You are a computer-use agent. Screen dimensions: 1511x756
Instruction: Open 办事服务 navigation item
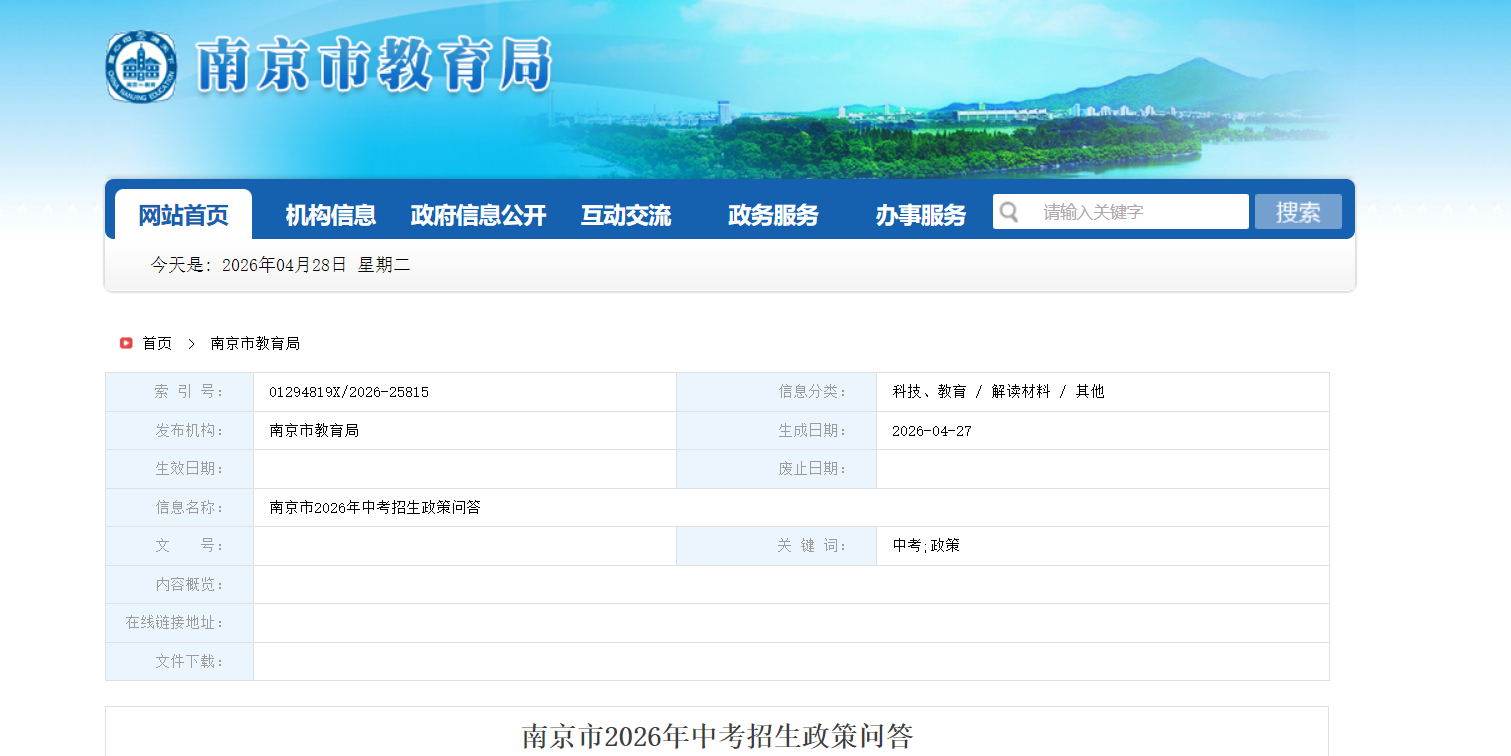pos(921,214)
